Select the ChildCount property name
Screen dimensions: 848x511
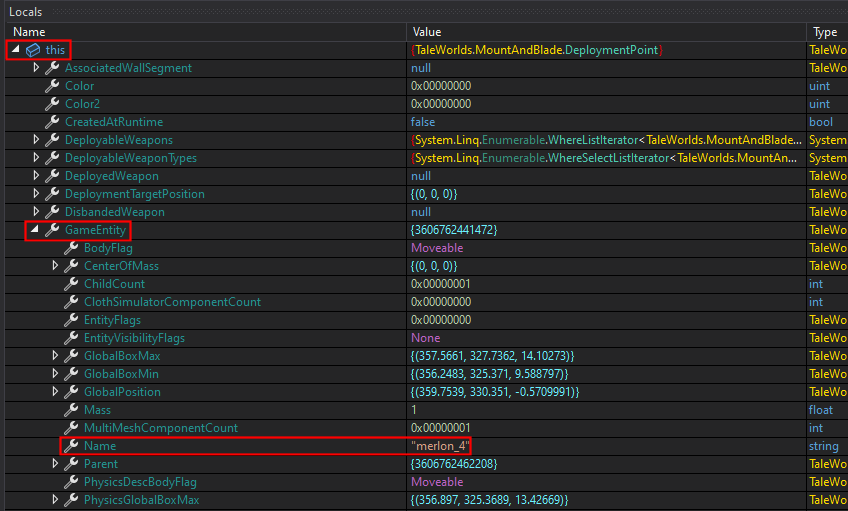[114, 283]
